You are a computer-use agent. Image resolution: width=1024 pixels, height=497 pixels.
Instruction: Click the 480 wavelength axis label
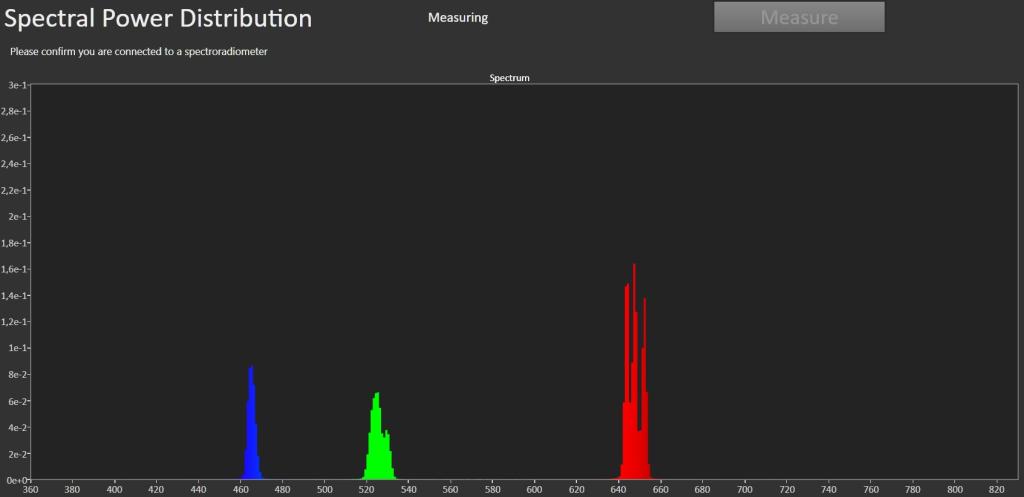point(283,489)
